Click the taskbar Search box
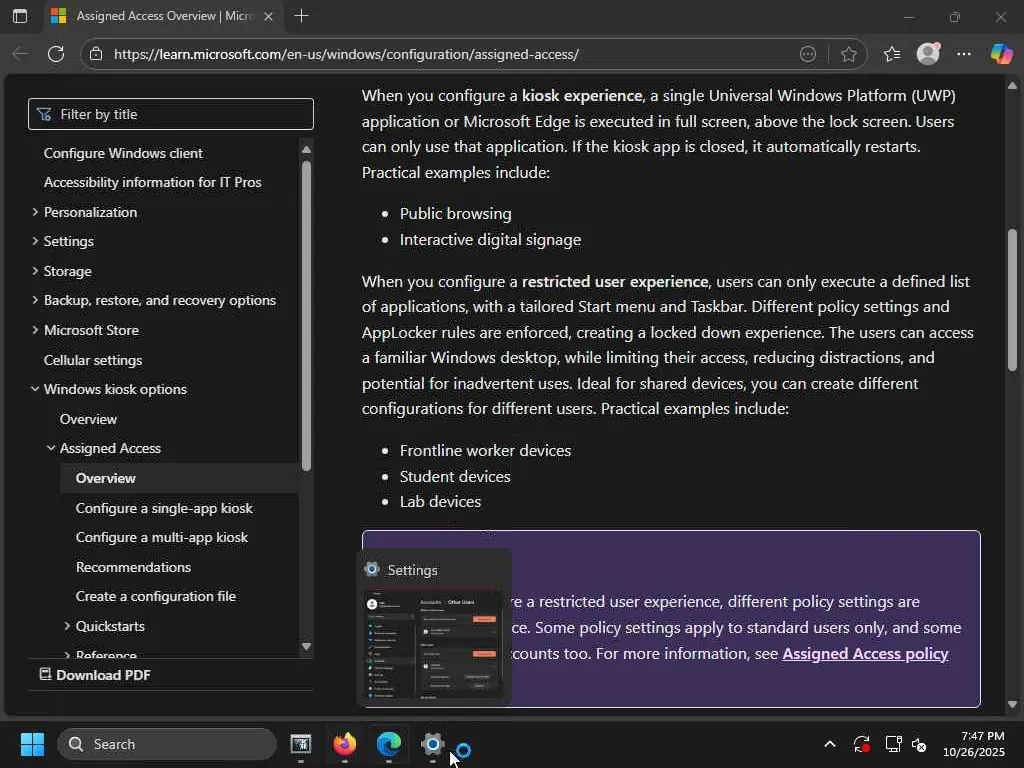The image size is (1024, 768). click(167, 744)
